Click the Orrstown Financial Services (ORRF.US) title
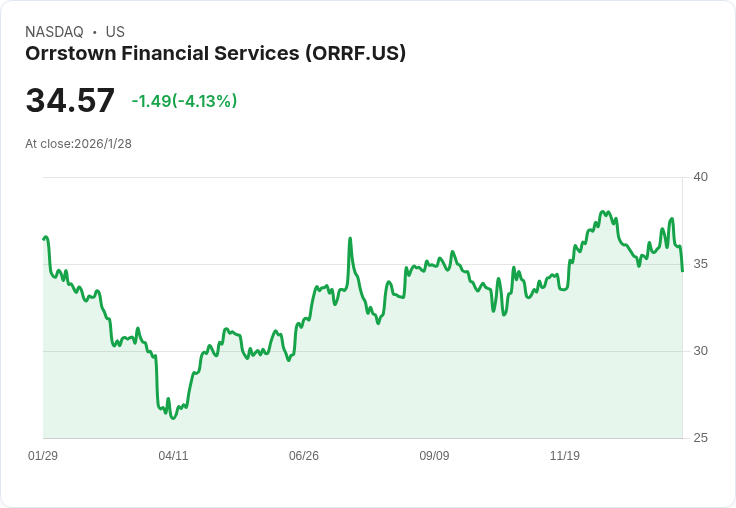The width and height of the screenshot is (736, 508). pos(215,54)
